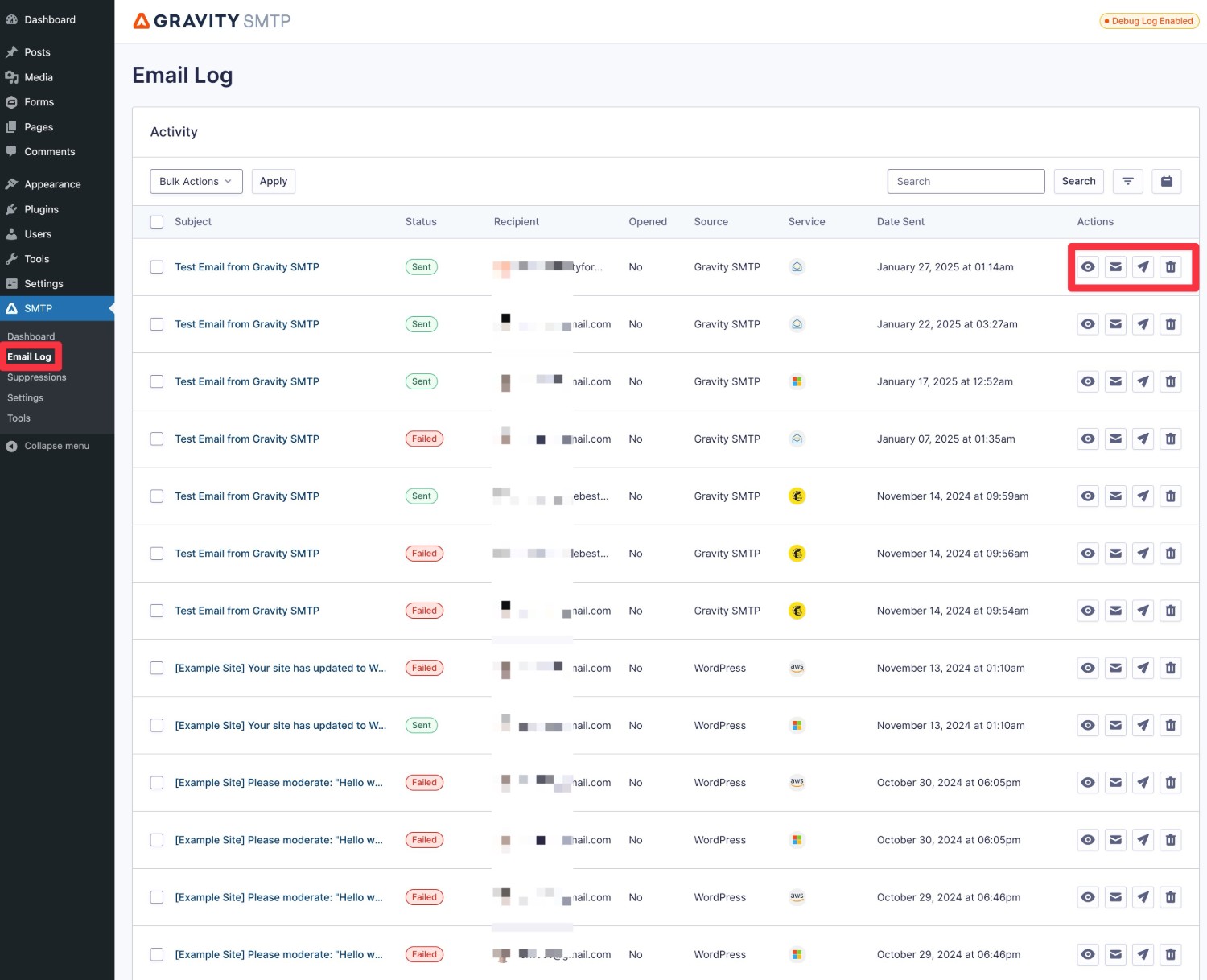Click the Debug Log Enabled badge

tap(1149, 21)
